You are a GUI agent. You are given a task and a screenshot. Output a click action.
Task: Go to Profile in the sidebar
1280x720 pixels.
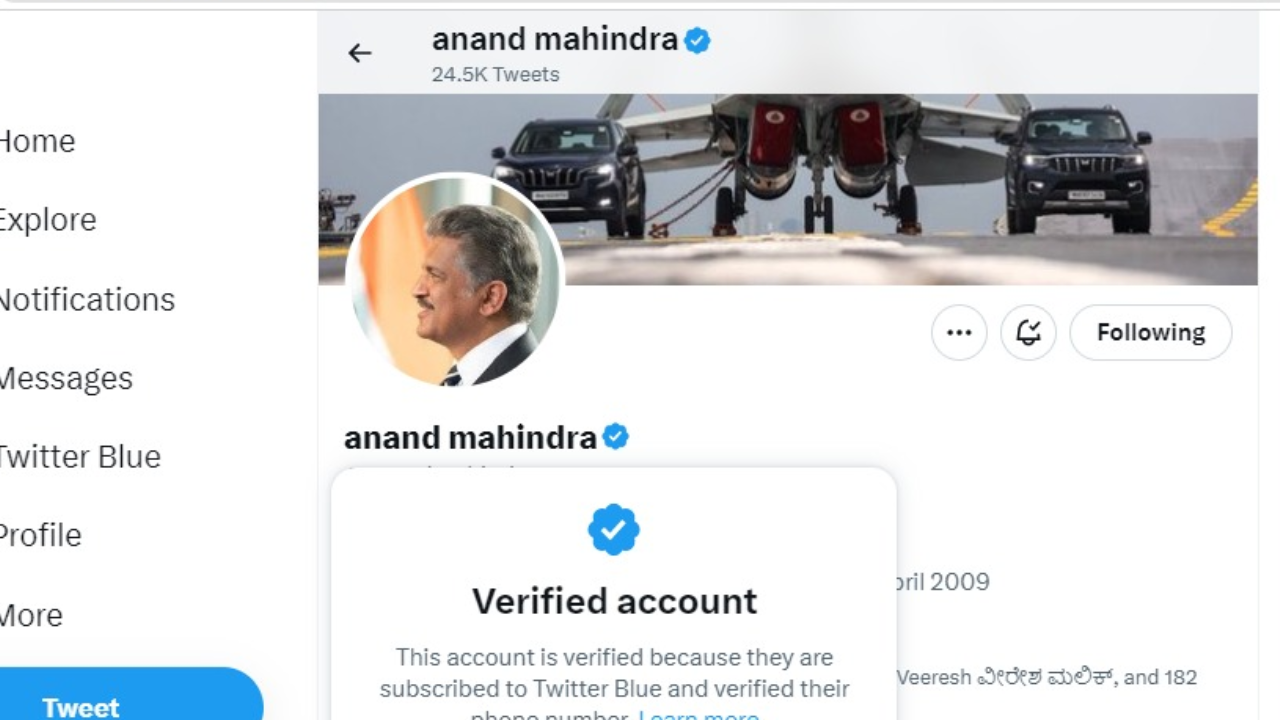[40, 535]
